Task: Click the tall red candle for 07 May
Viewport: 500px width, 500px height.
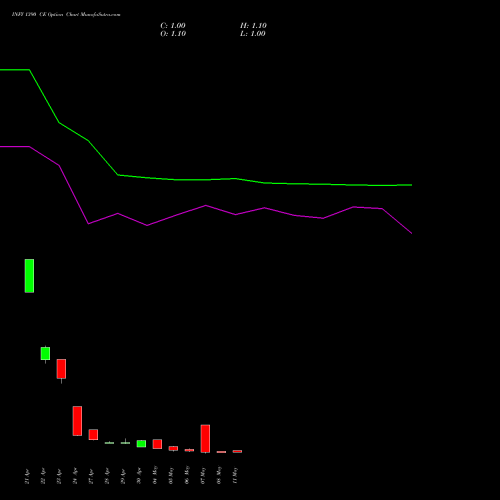Action: pyautogui.click(x=205, y=439)
